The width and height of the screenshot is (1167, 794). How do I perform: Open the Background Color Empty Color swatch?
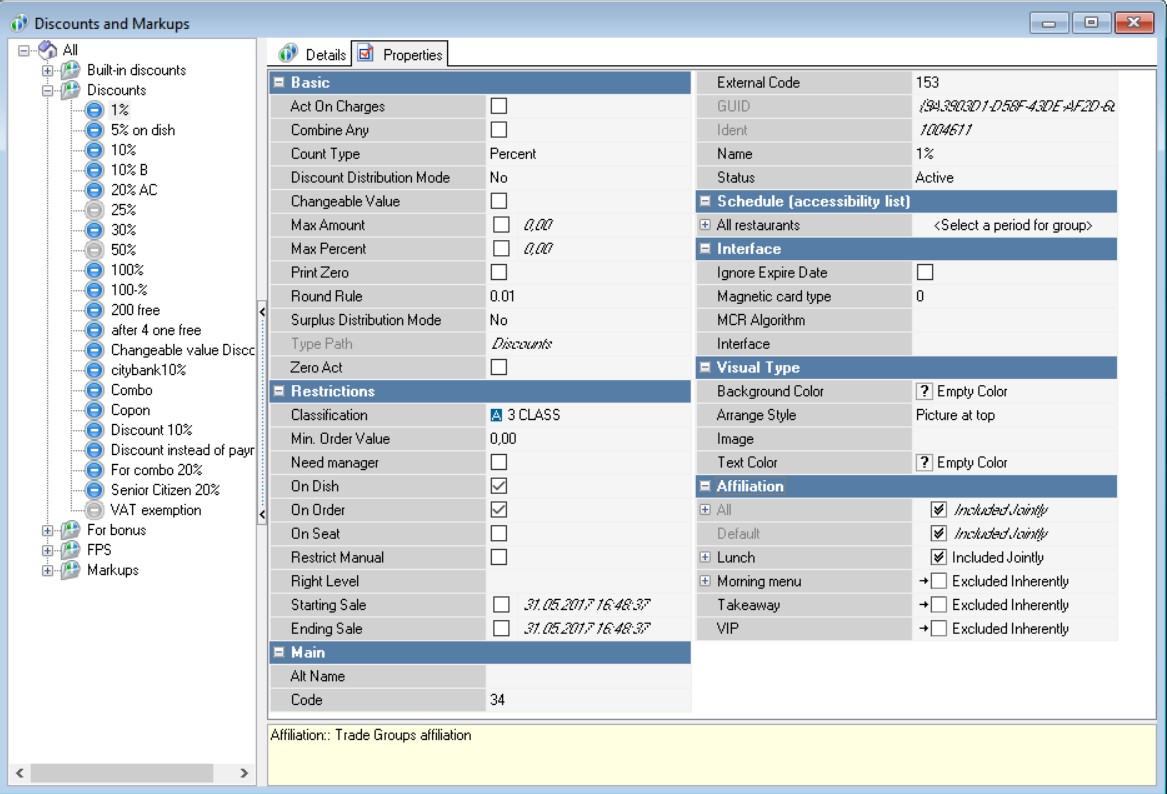pos(925,391)
